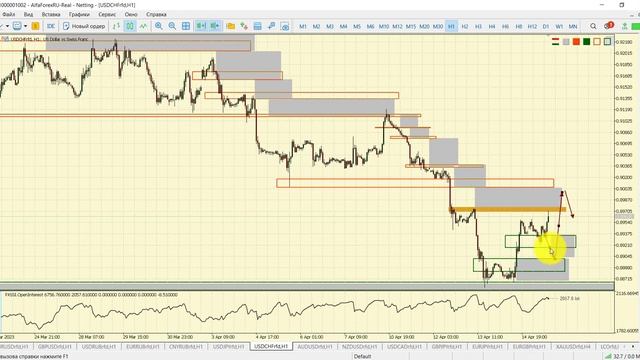Click the green outlined square on chart
Screen dimensions: 640x360
pyautogui.click(x=607, y=42)
